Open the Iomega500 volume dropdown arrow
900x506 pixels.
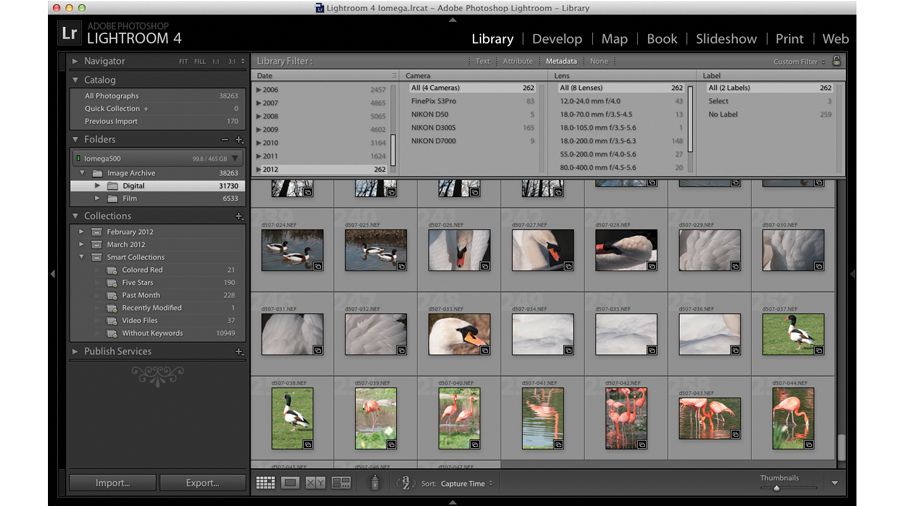click(235, 158)
